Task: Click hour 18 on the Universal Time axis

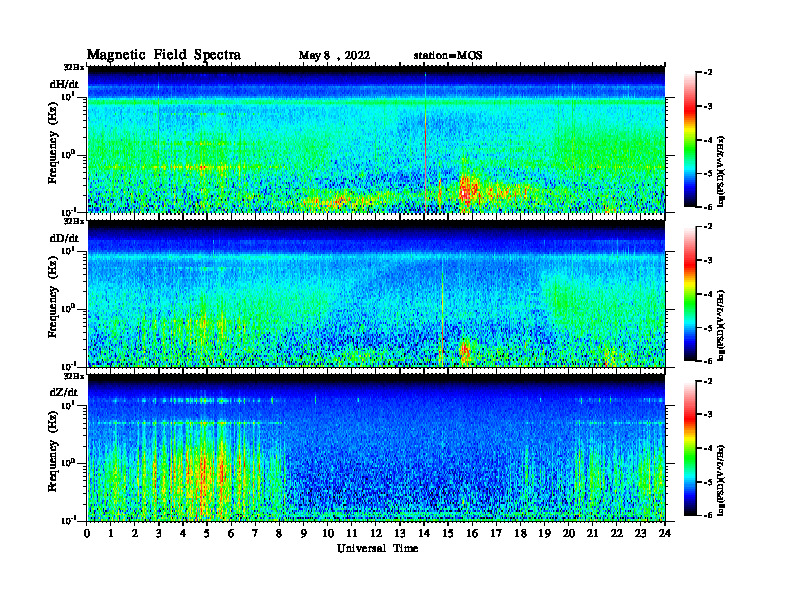Action: [x=520, y=534]
